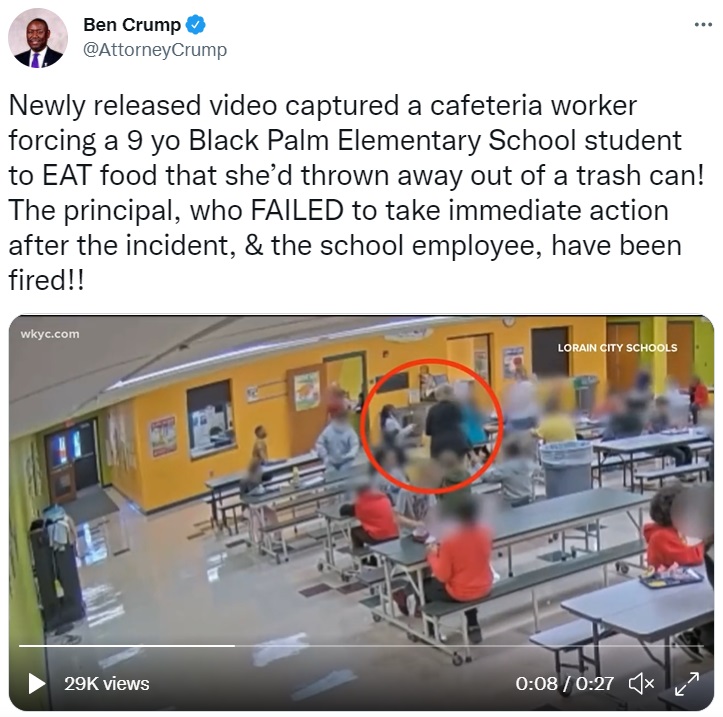Click the red circled area in video
This screenshot has width=723, height=717.
click(432, 426)
